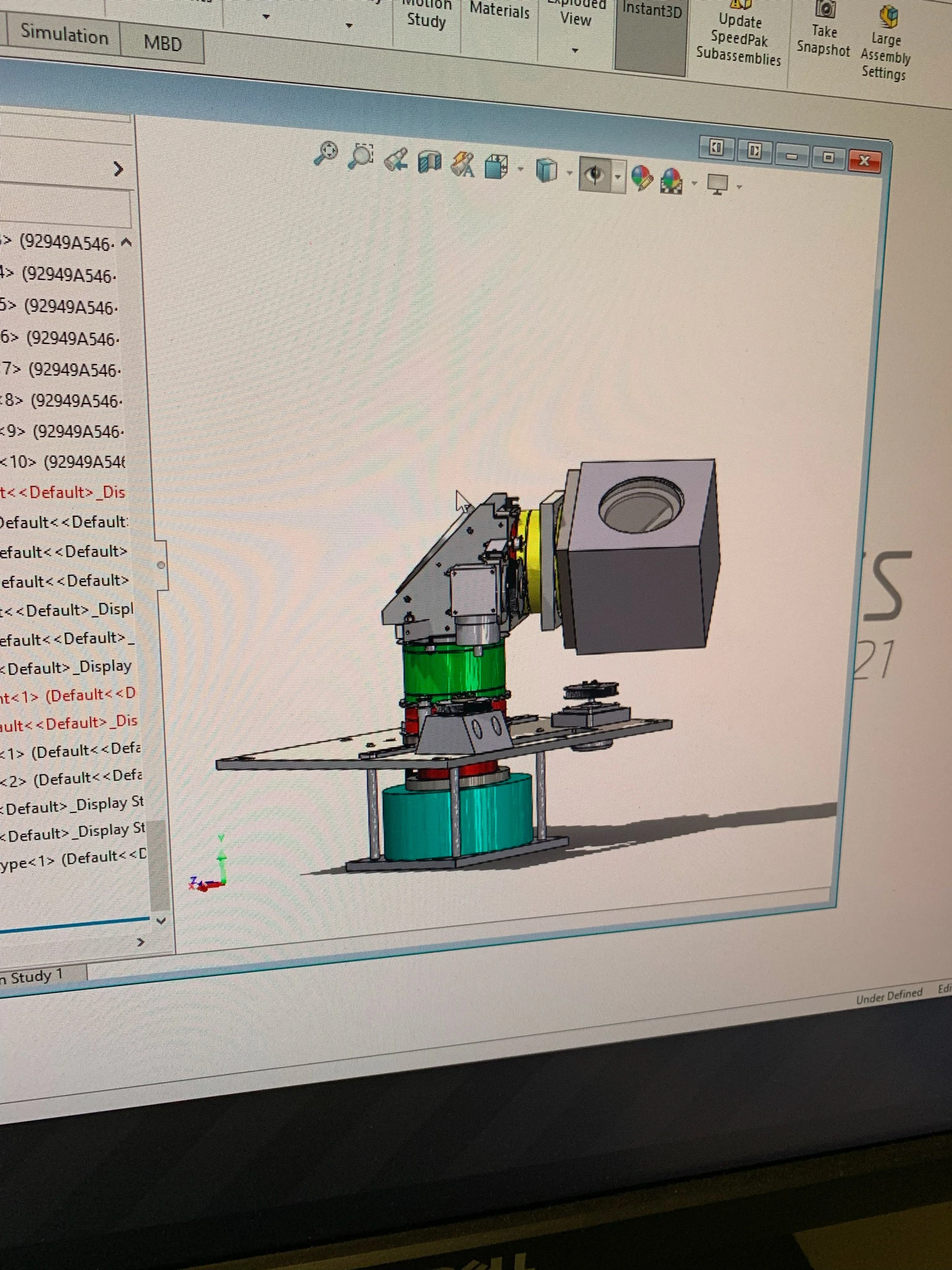Screen dimensions: 952x1270
Task: Expand the Display Style dropdown arrow
Action: (x=569, y=172)
